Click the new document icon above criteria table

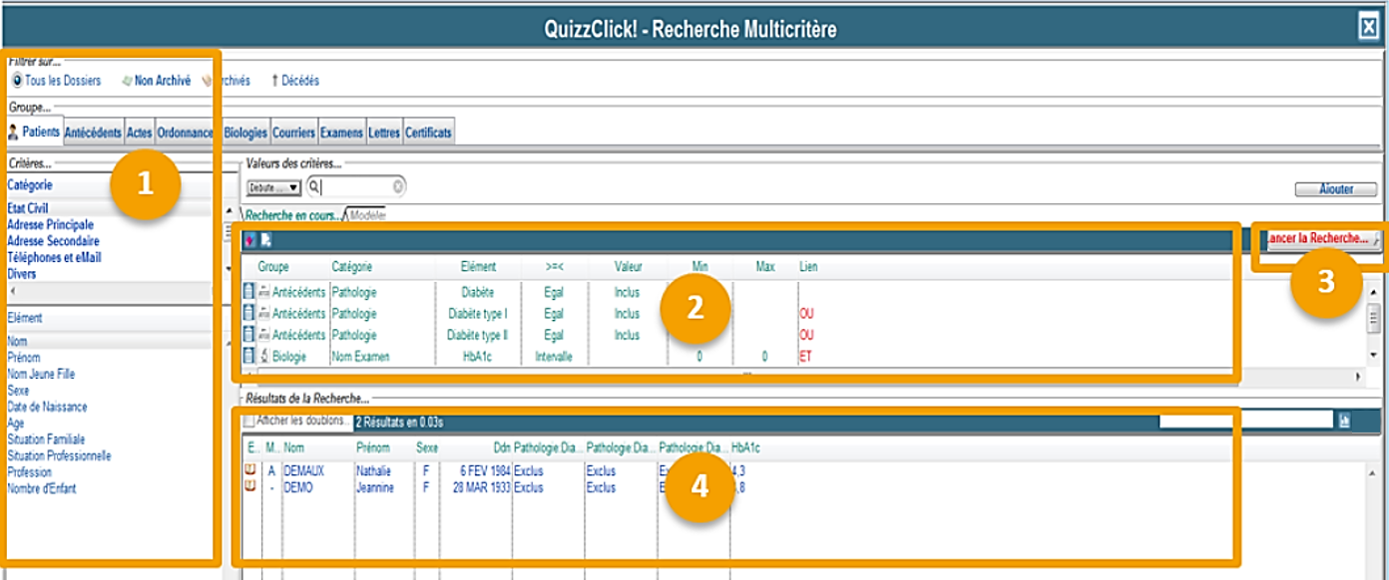[266, 240]
